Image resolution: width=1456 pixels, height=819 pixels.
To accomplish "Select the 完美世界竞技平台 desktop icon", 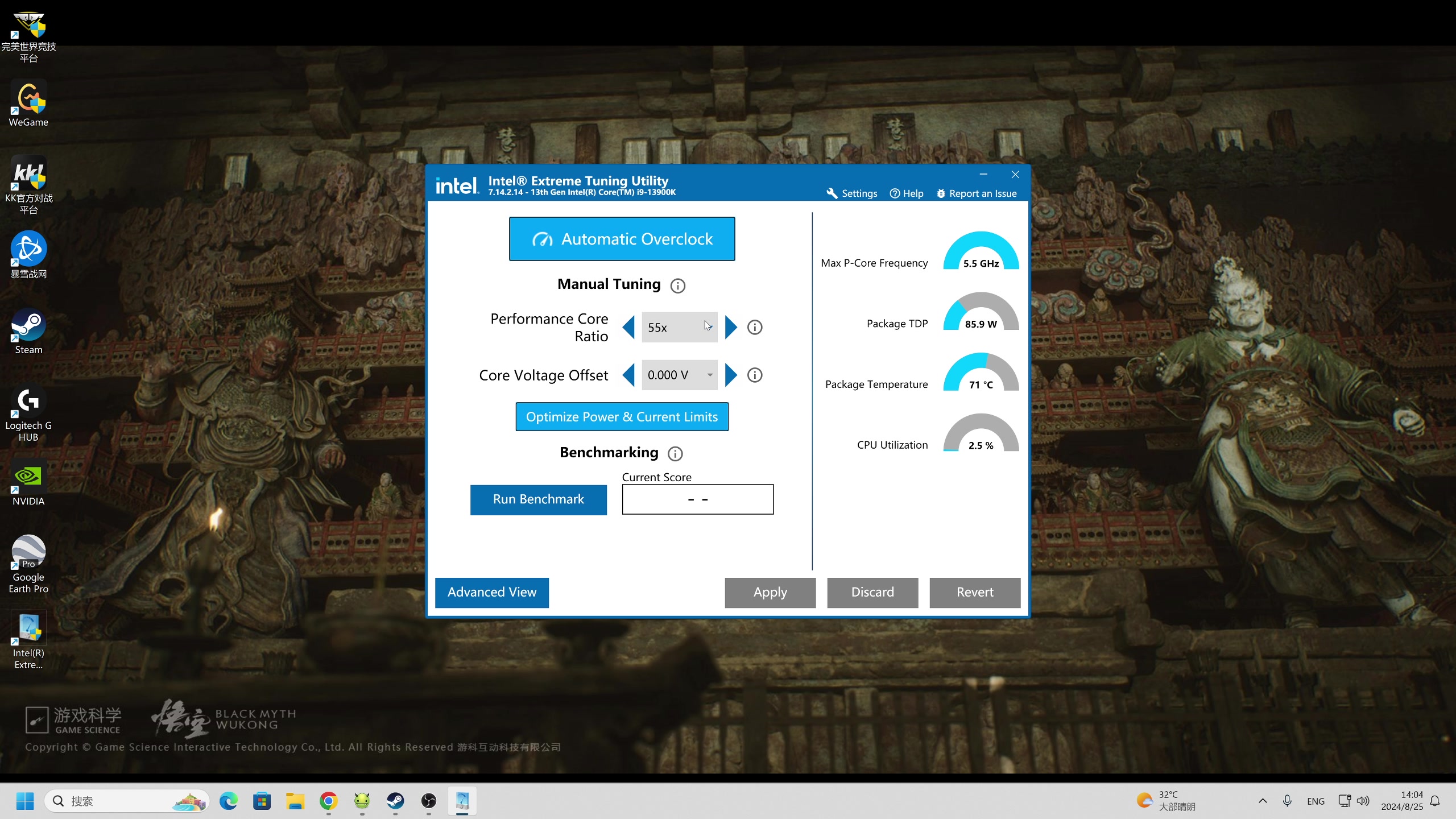I will (28, 36).
